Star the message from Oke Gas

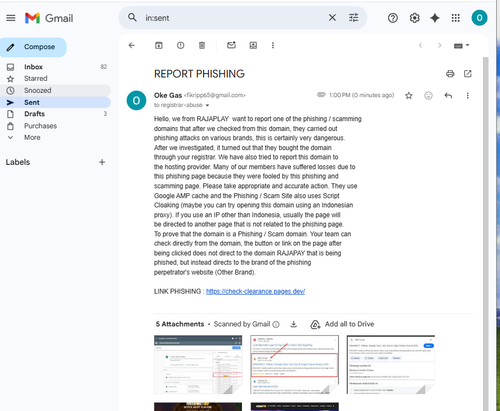[409, 96]
